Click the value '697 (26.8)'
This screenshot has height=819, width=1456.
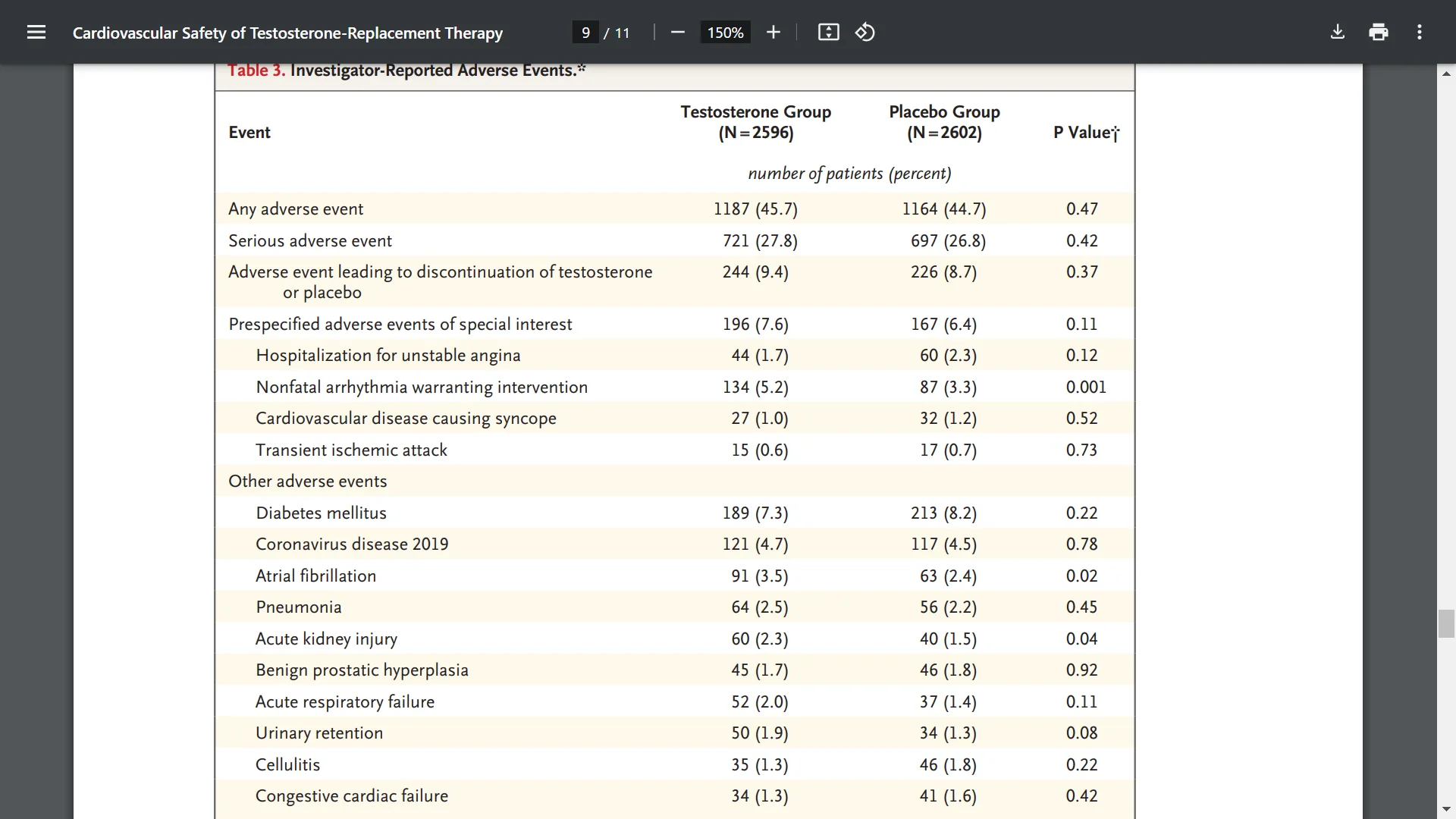(949, 241)
